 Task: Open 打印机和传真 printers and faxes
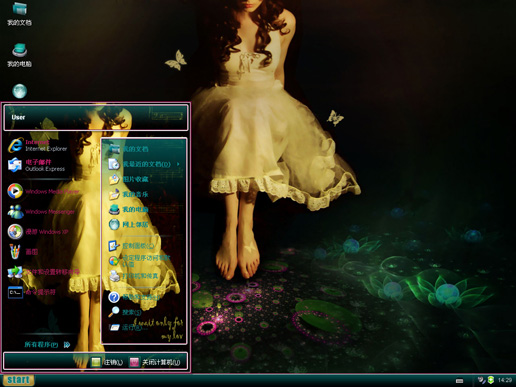[134, 276]
